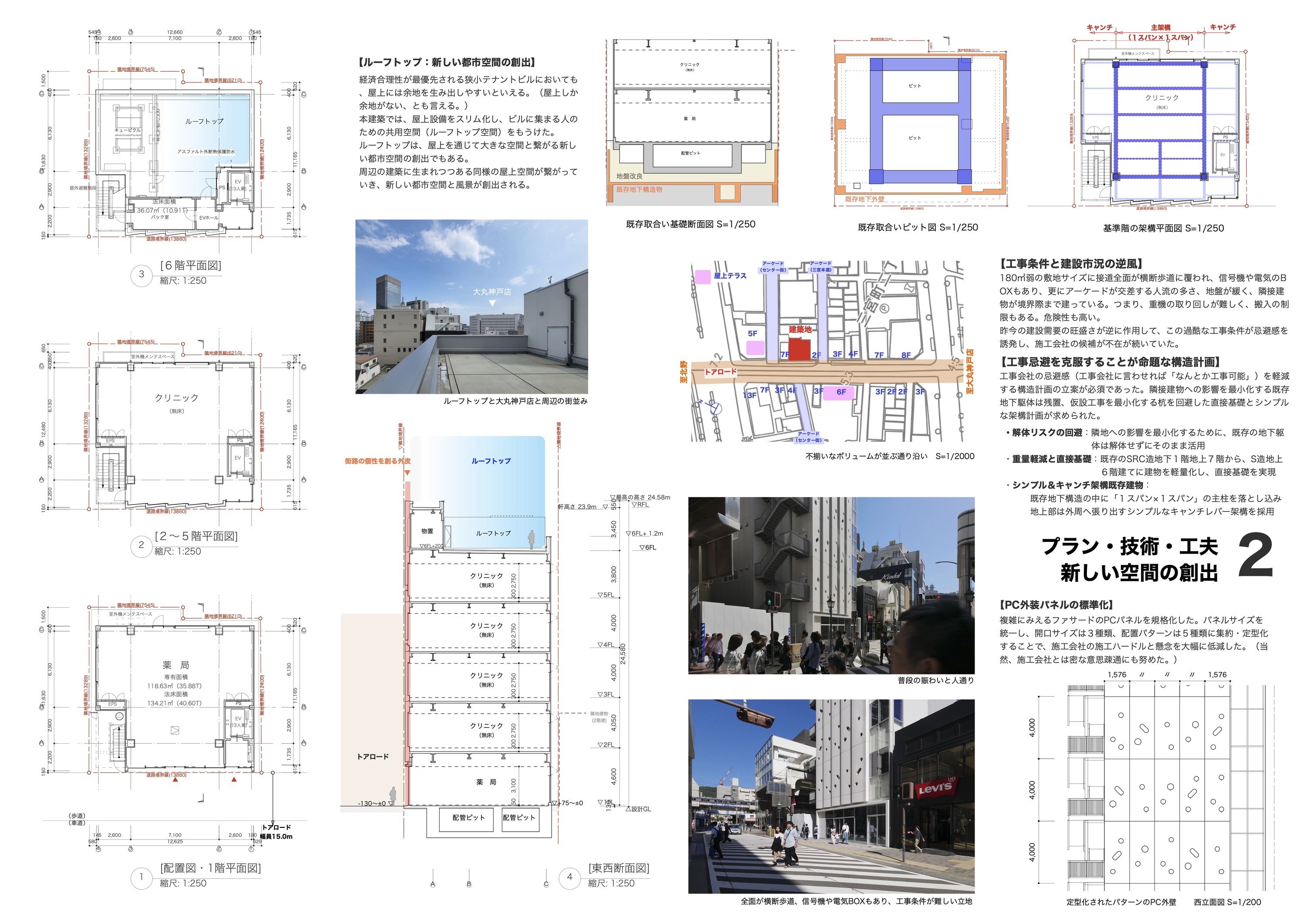Click the red 建築地 block on the map
1307x924 pixels.
click(799, 349)
